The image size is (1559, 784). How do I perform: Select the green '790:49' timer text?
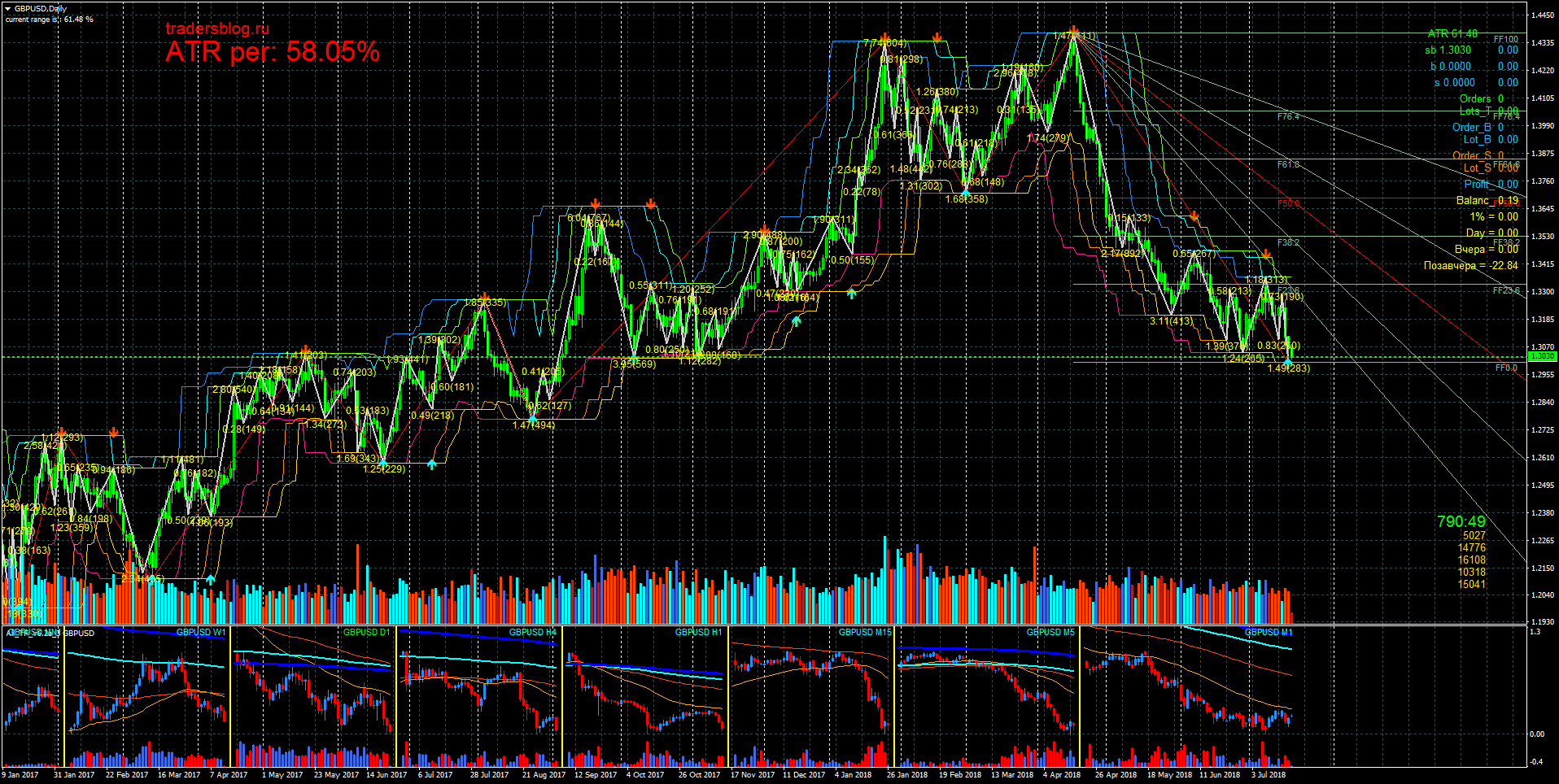tap(1461, 521)
